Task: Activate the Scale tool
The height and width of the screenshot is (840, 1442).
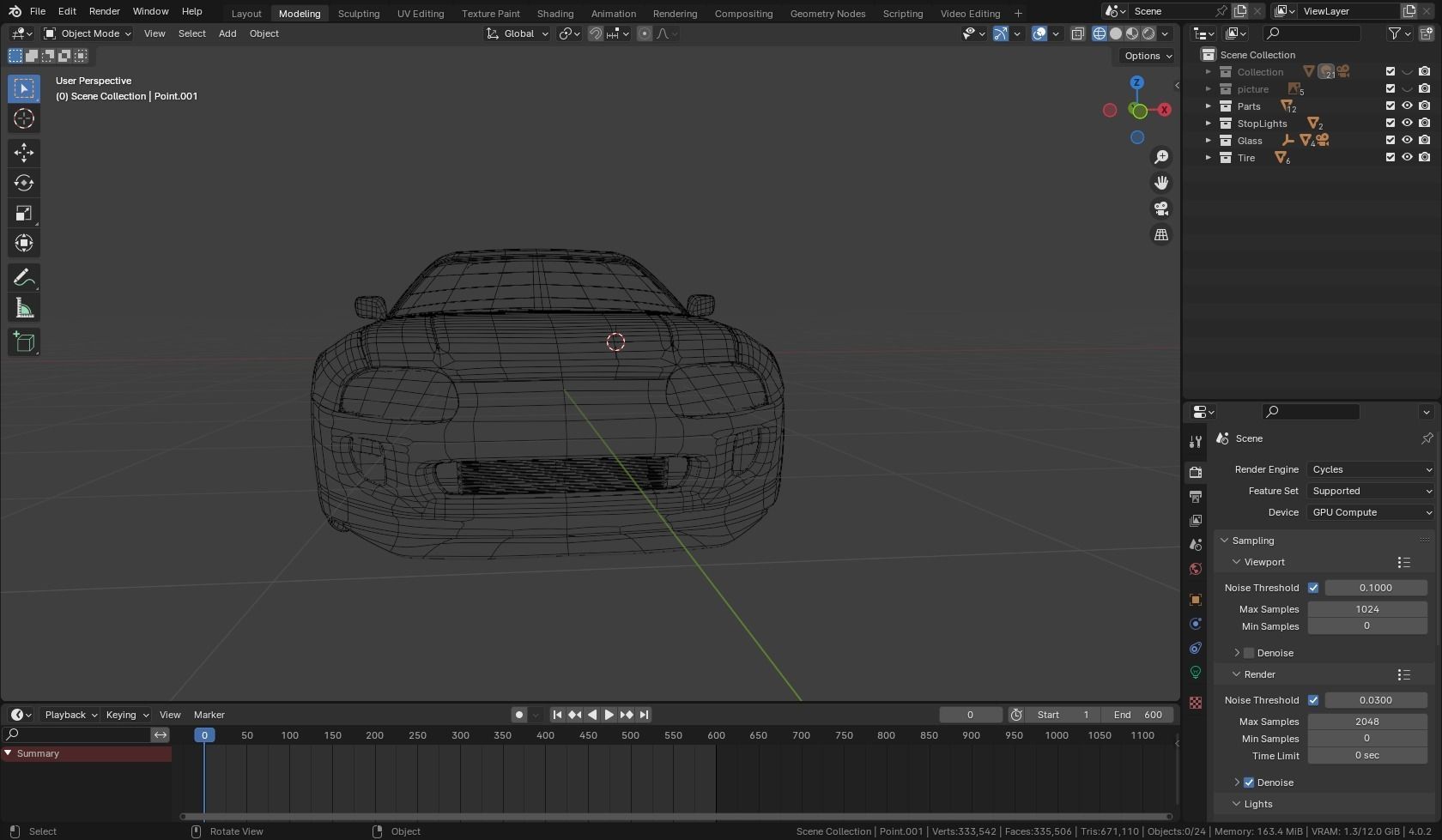Action: (24, 213)
